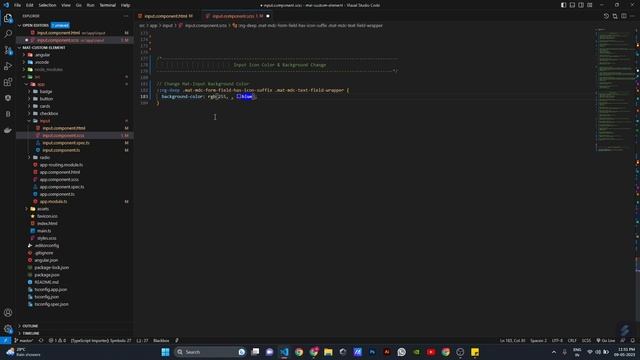
Task: Expand the badge folder
Action: pos(46,91)
